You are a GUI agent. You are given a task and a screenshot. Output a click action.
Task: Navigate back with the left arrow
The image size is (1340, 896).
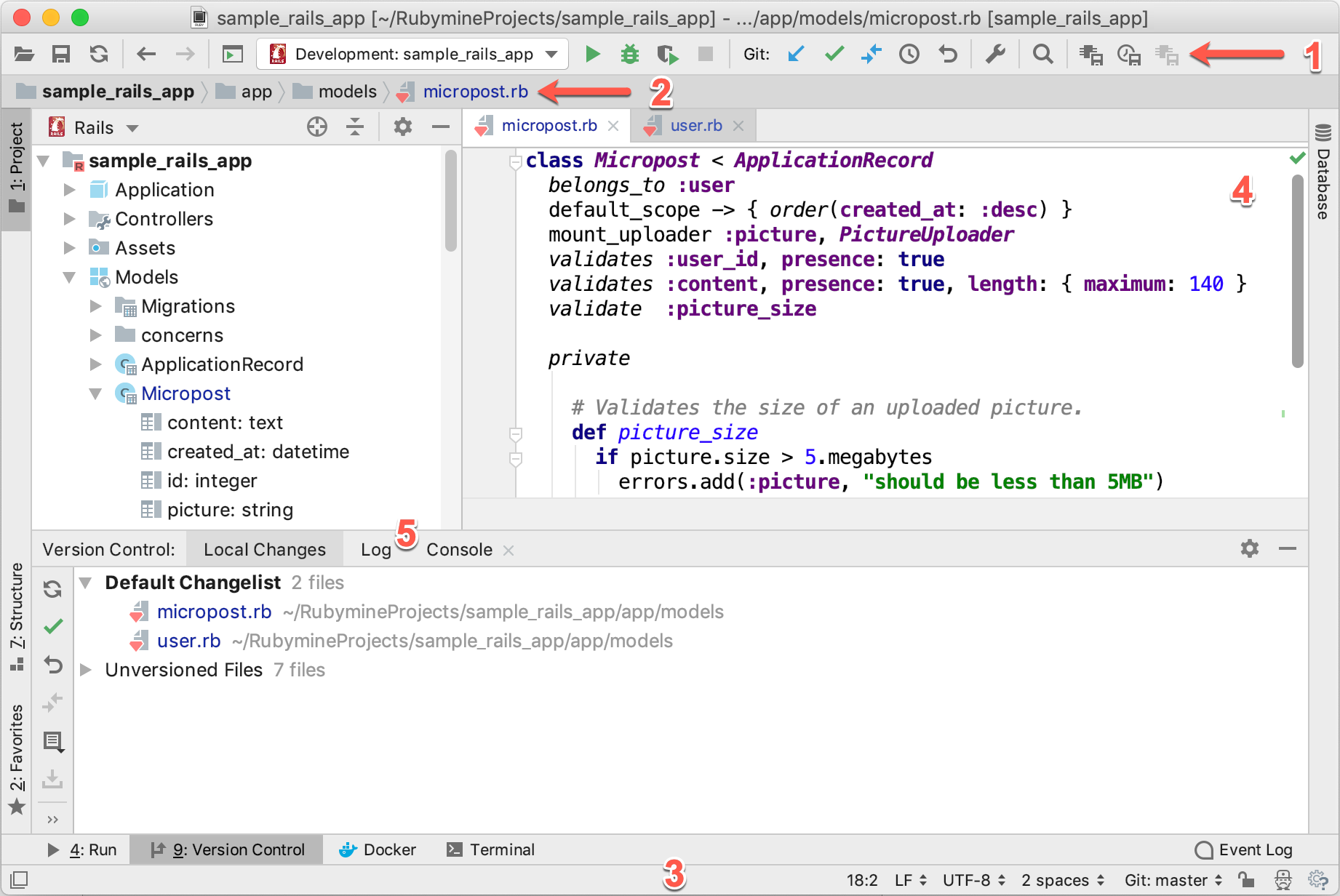(x=146, y=54)
